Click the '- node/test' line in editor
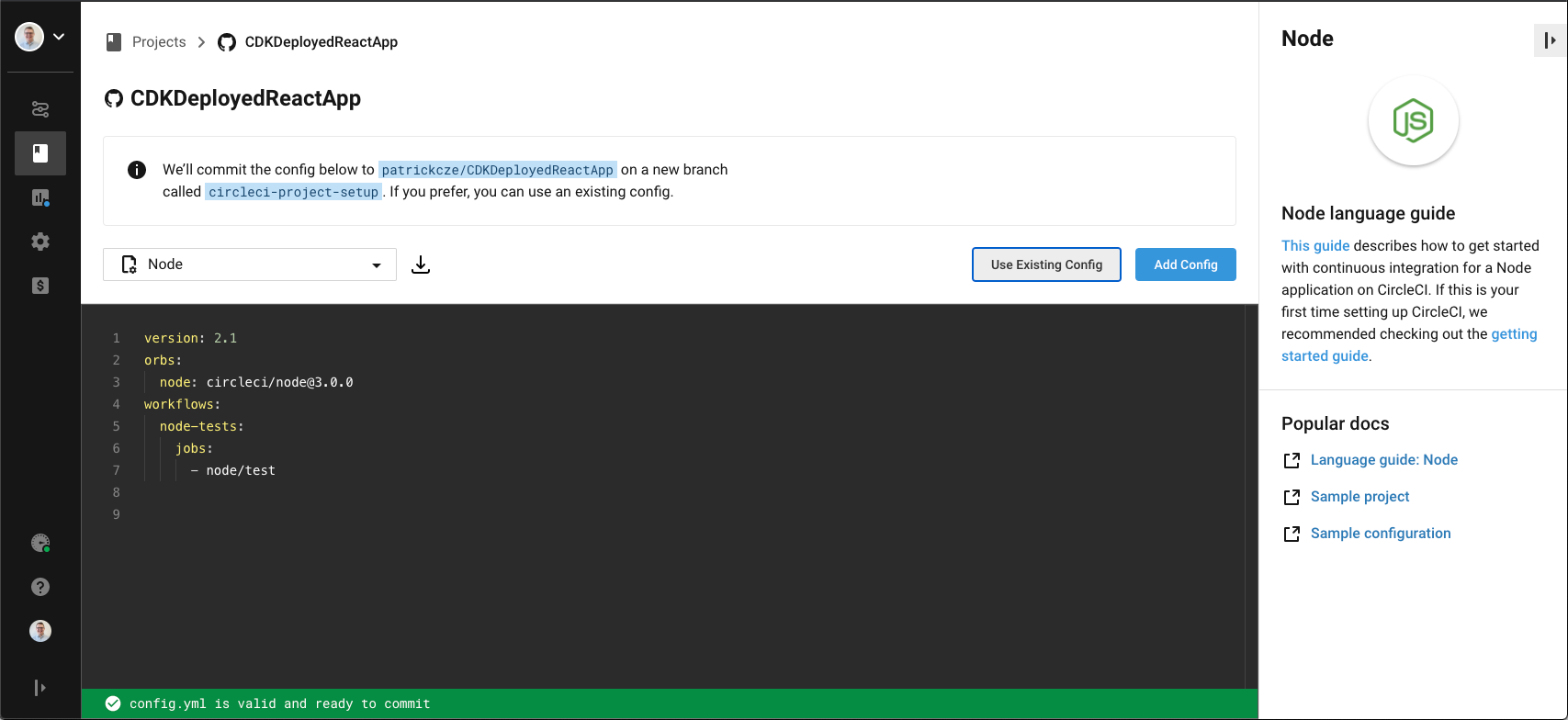1568x720 pixels. tap(233, 470)
